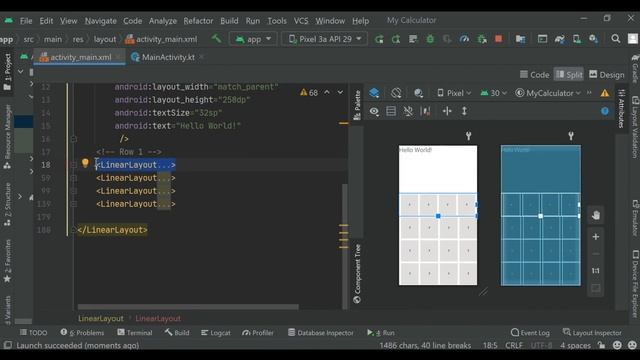Screen dimensions: 640x360
Task: Go to next highlighted warning arrow
Action: pos(340,93)
